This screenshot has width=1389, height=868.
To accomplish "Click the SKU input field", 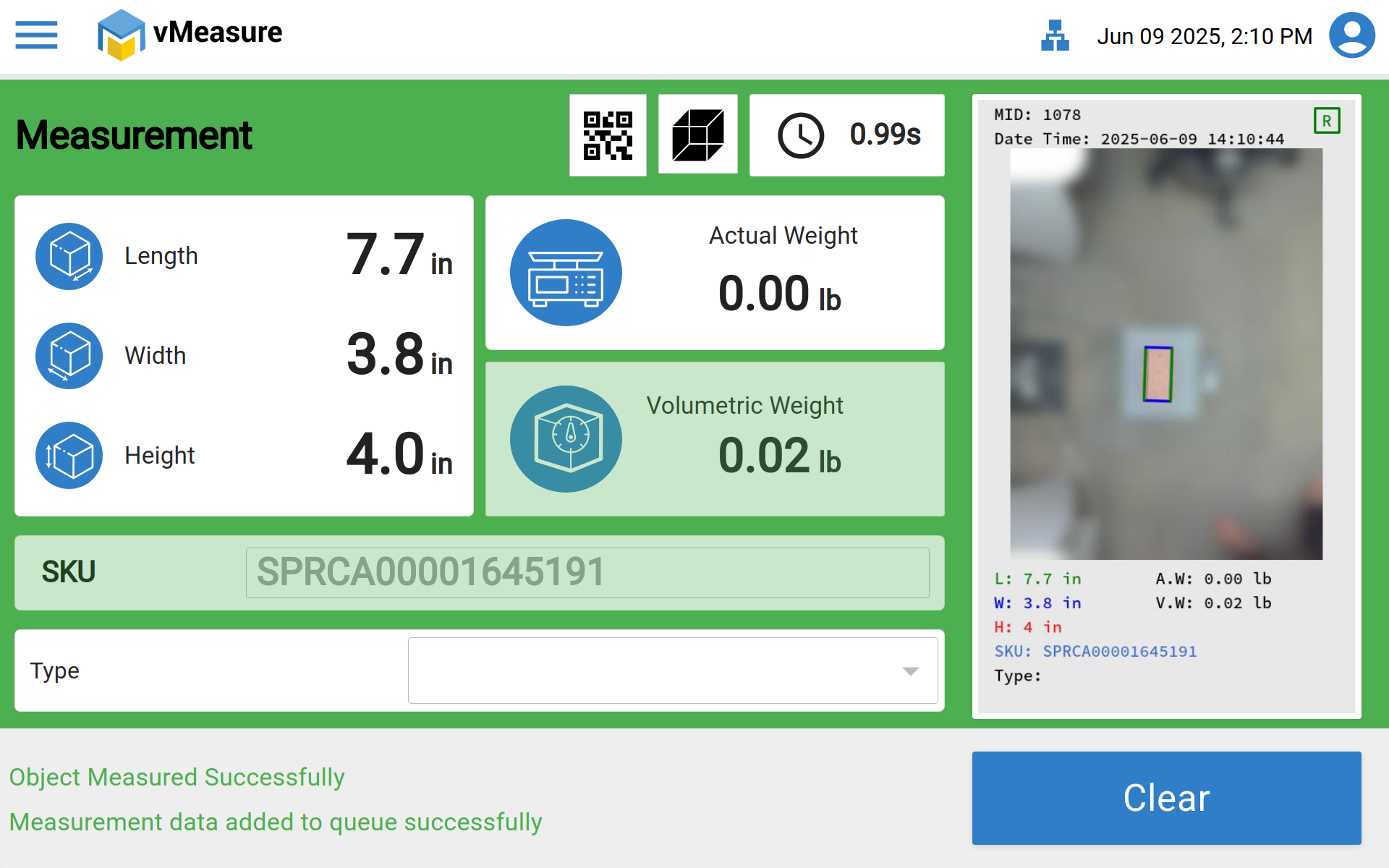I will pyautogui.click(x=587, y=573).
